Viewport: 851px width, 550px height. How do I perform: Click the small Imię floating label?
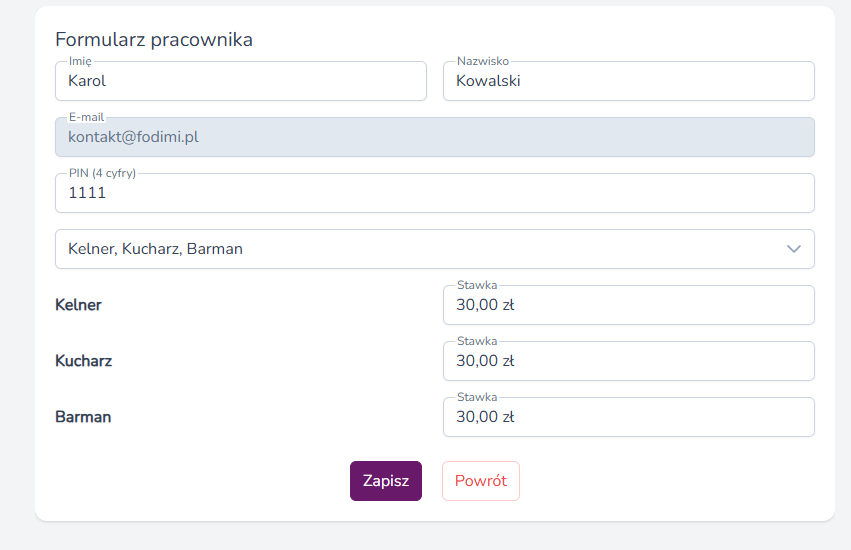tap(80, 61)
